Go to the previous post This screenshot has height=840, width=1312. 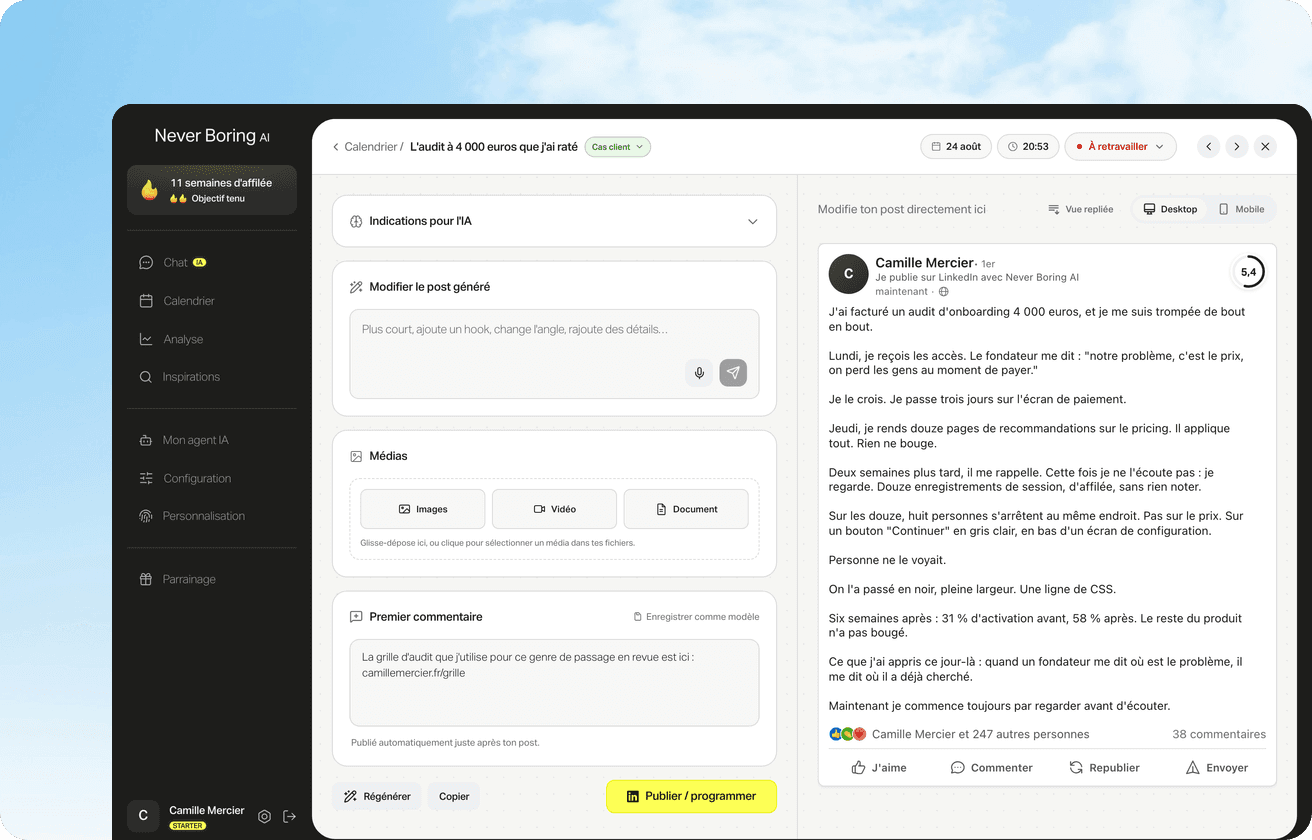click(1209, 147)
